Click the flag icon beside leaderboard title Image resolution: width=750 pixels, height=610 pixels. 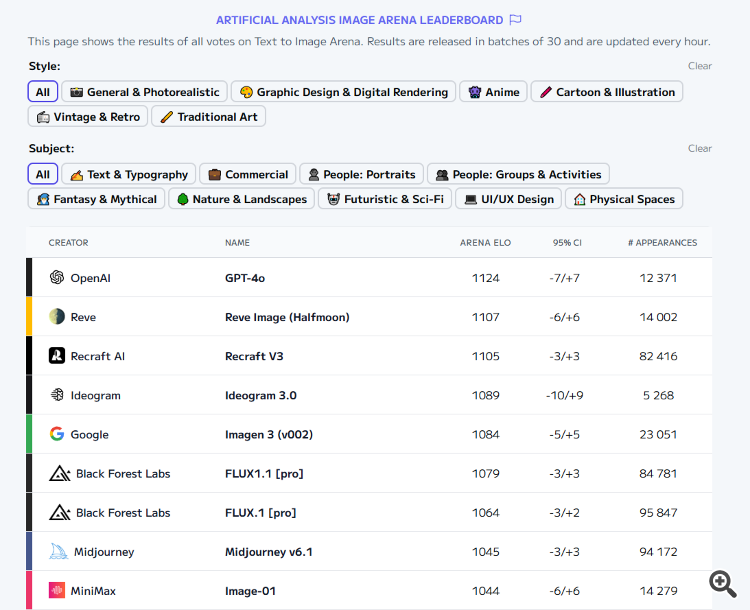tap(515, 20)
